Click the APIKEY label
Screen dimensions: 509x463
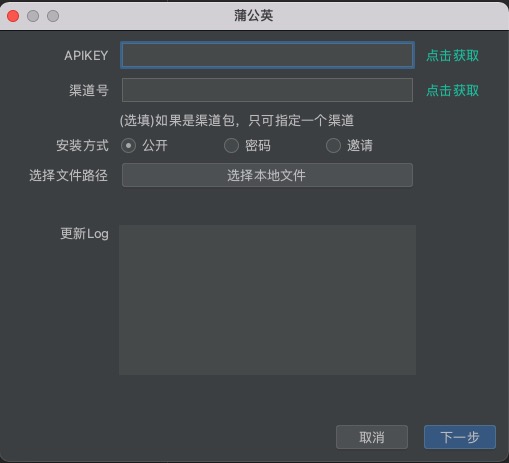tap(86, 56)
